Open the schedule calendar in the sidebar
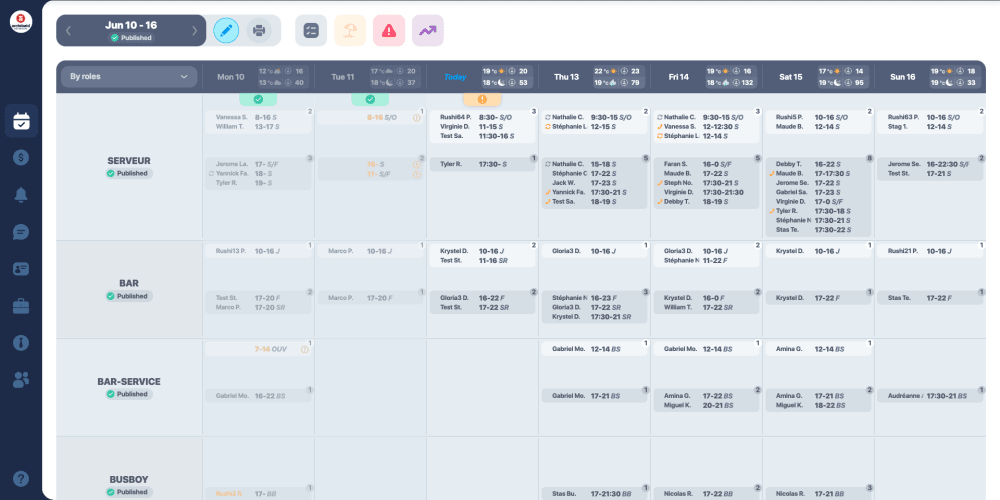 point(21,121)
